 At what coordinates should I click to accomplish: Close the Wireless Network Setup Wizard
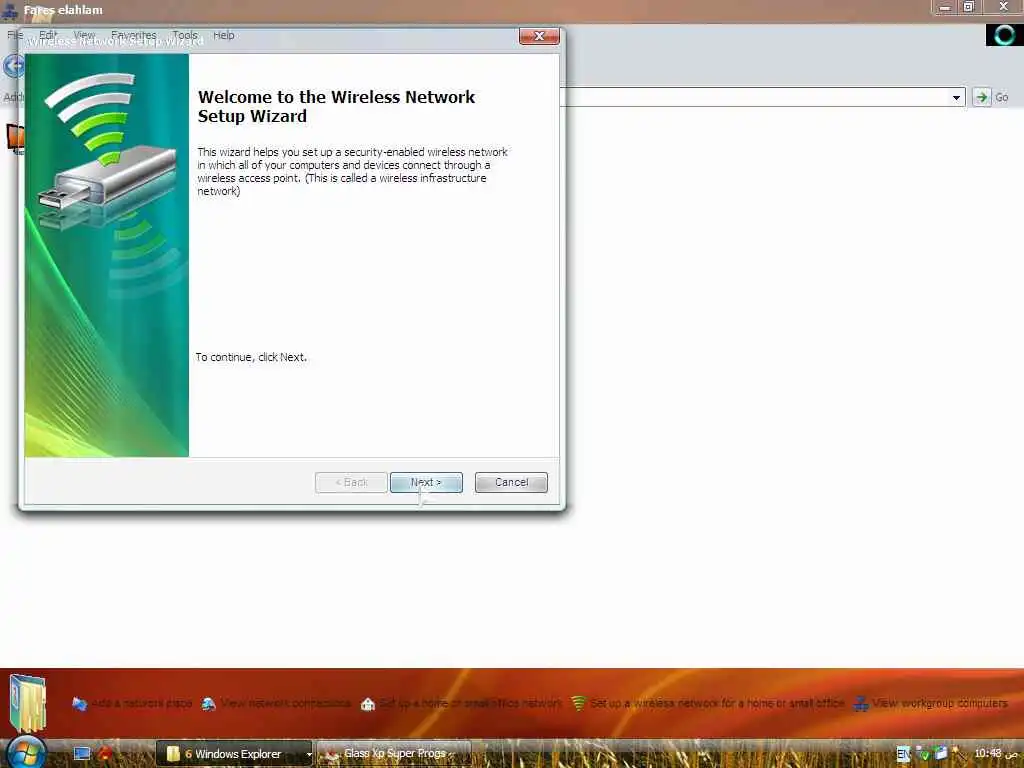539,36
